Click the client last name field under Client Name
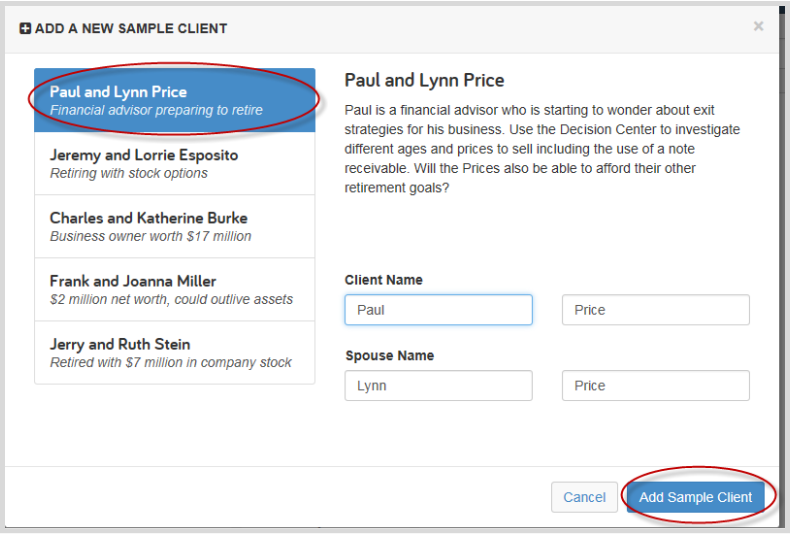The width and height of the screenshot is (790, 534). point(655,310)
